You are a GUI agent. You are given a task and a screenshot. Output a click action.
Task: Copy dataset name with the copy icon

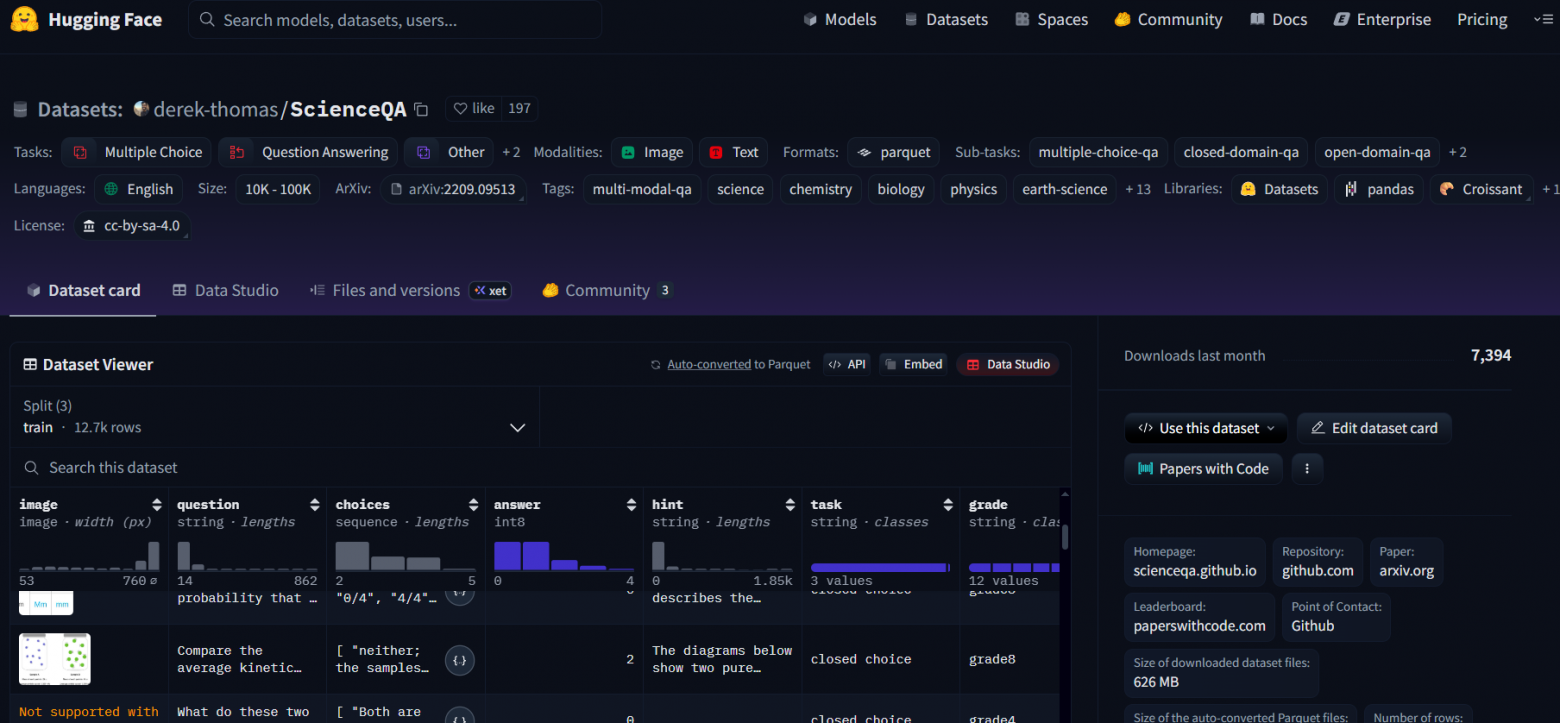click(421, 109)
